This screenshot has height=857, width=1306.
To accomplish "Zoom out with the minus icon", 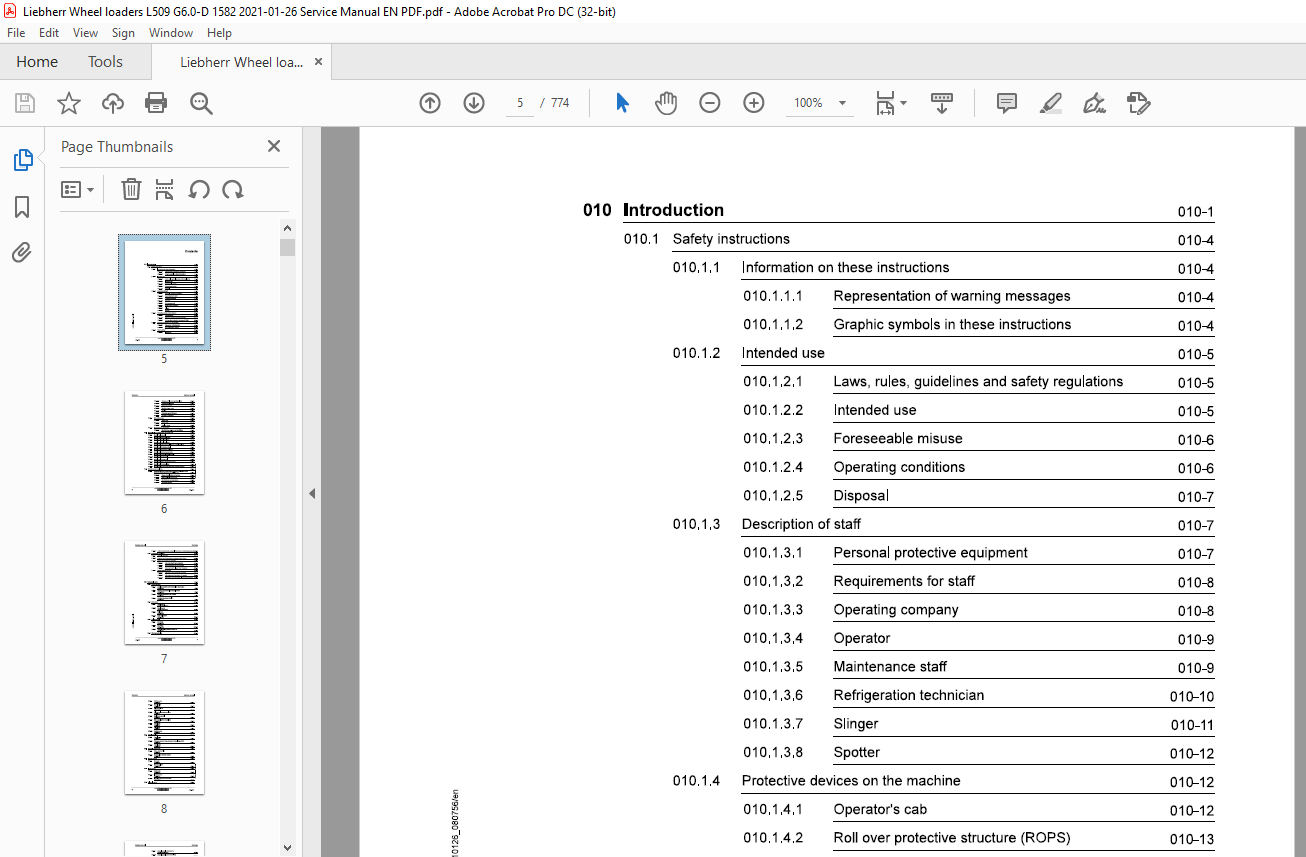I will pos(710,103).
